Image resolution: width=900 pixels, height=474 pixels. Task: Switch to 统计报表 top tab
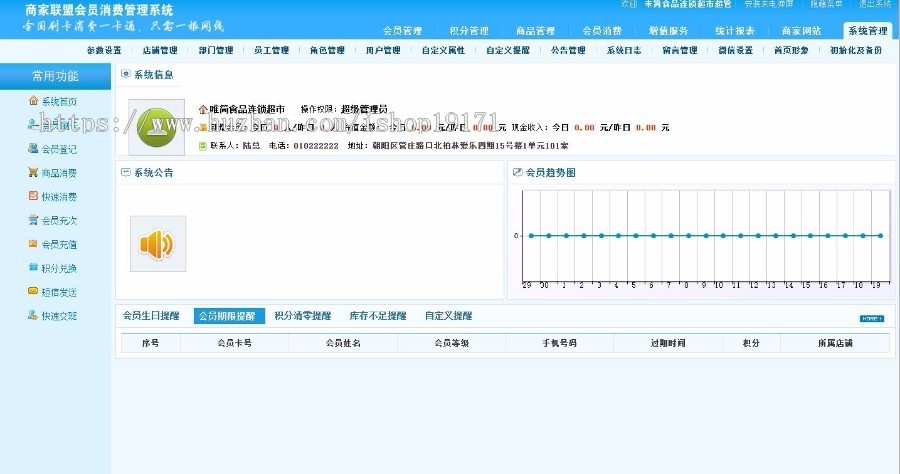(735, 31)
